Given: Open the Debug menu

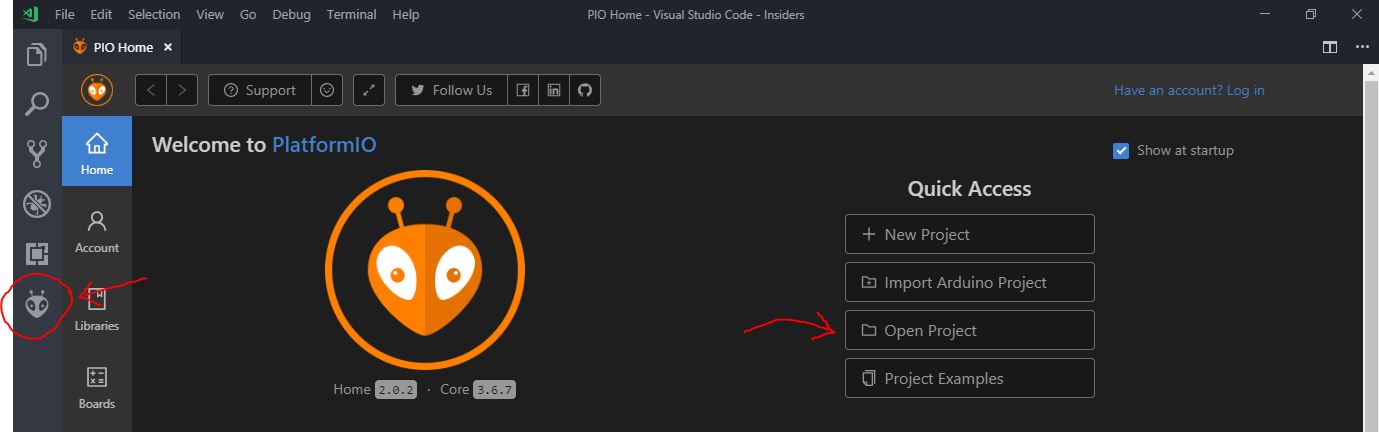Looking at the screenshot, I should (291, 15).
